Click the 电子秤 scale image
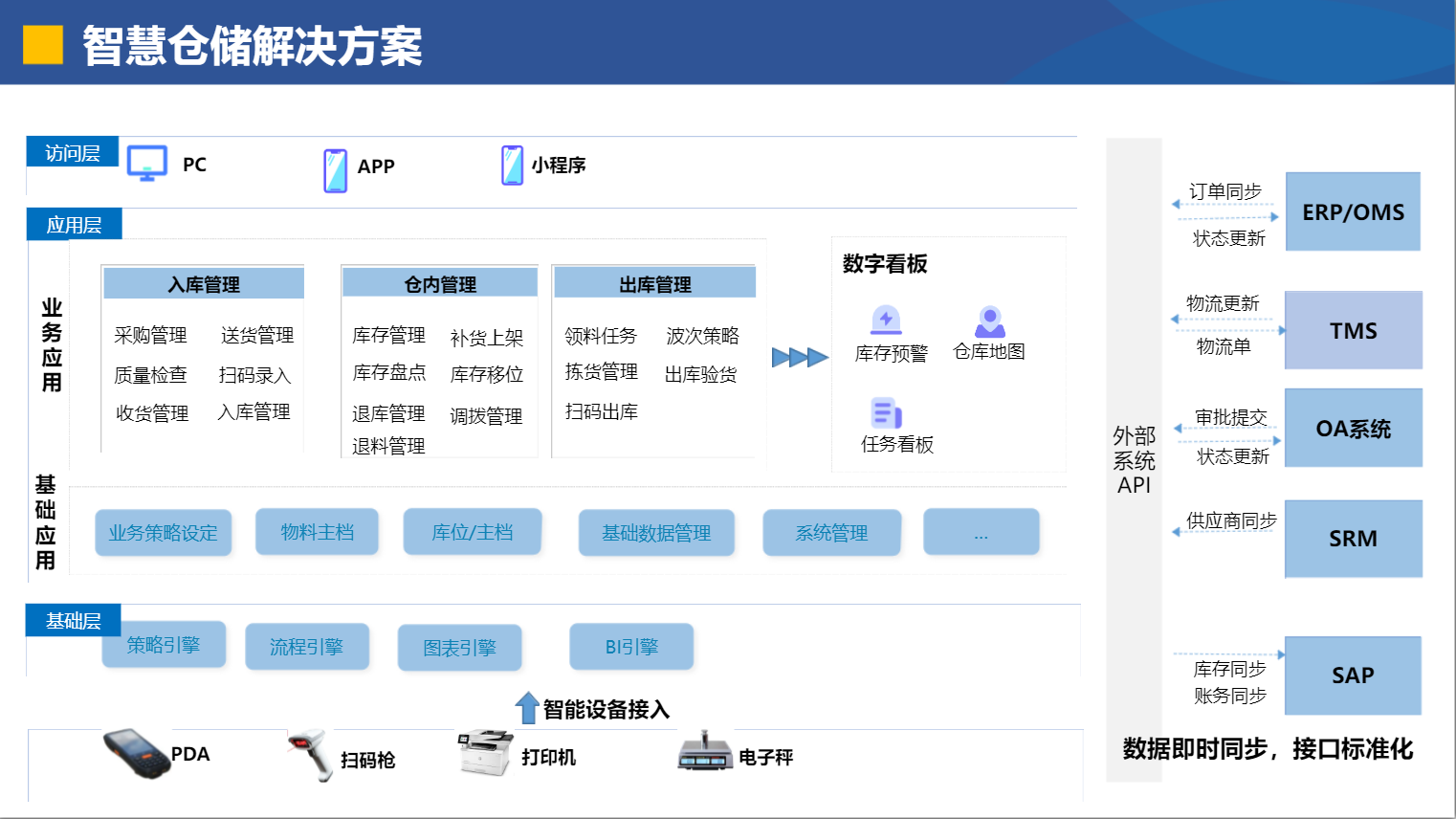The width and height of the screenshot is (1456, 819). click(705, 752)
